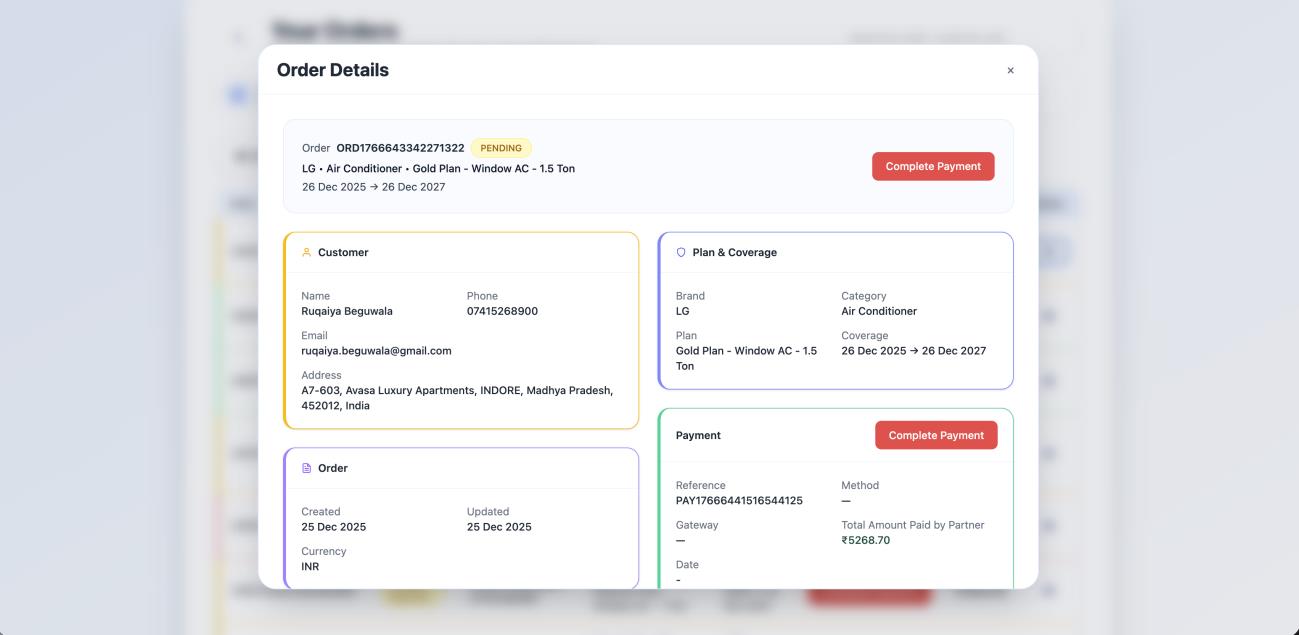Click the Plan & Coverage section heading
The width and height of the screenshot is (1299, 635).
click(x=734, y=253)
